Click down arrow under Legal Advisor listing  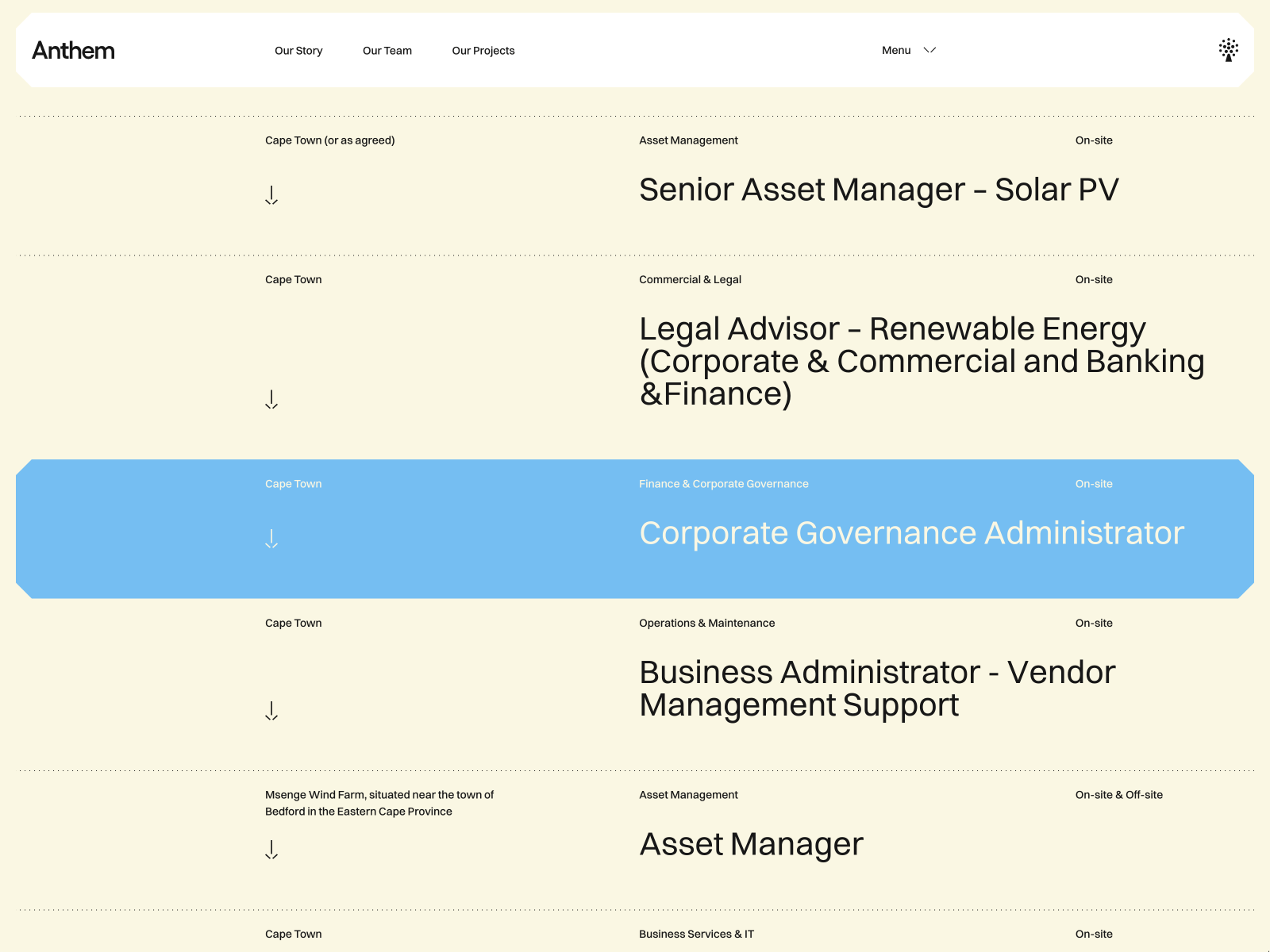point(271,399)
